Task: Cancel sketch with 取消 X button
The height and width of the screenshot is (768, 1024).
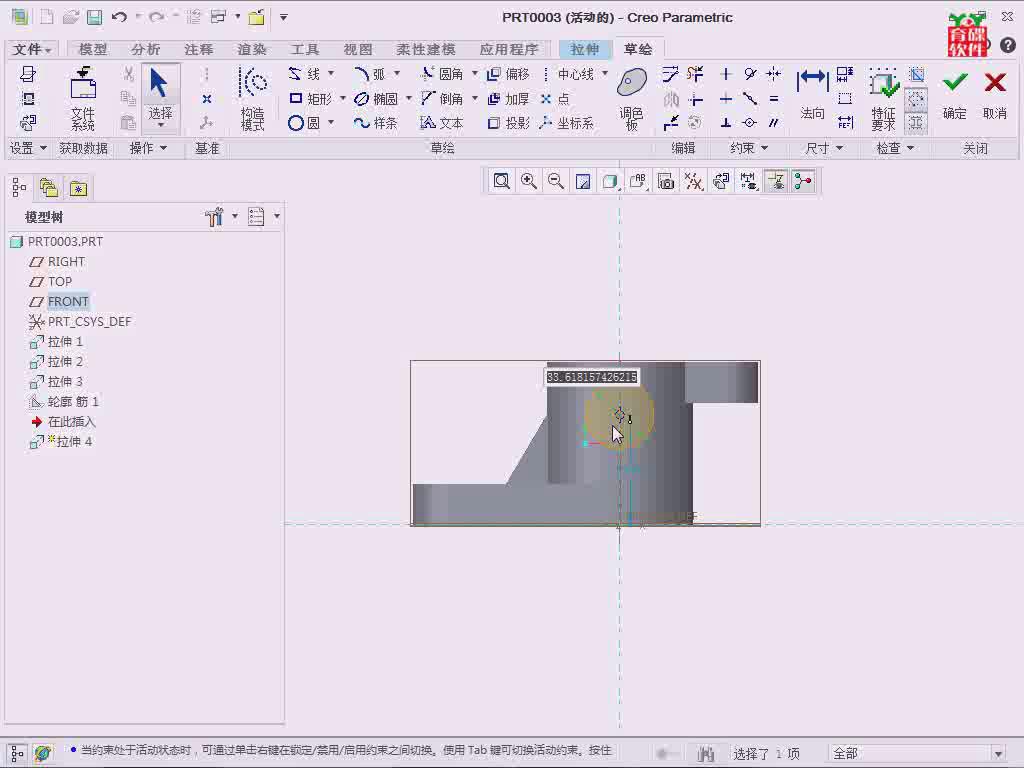Action: 995,95
